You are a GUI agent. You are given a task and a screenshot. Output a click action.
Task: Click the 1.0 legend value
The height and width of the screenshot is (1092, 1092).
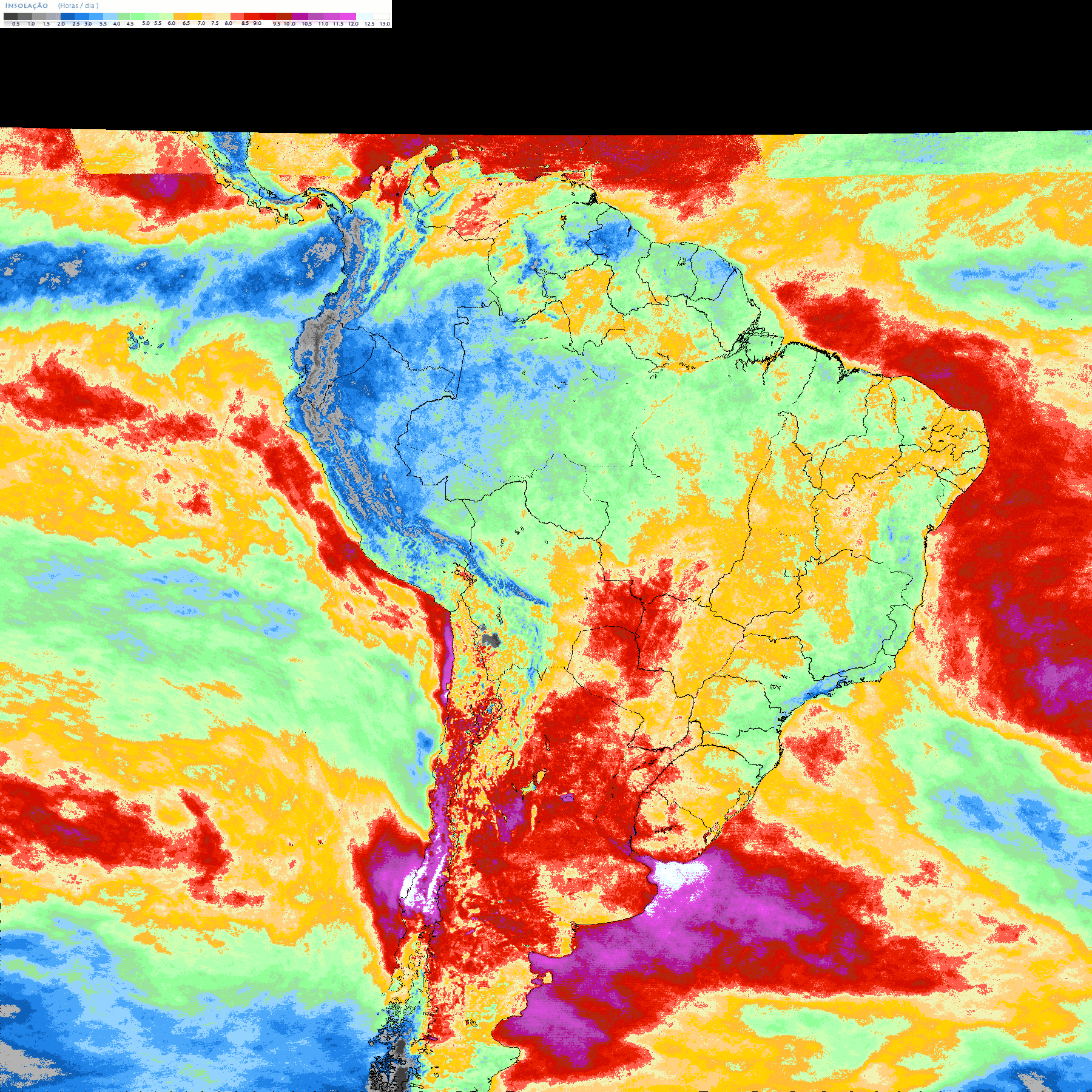[x=31, y=24]
